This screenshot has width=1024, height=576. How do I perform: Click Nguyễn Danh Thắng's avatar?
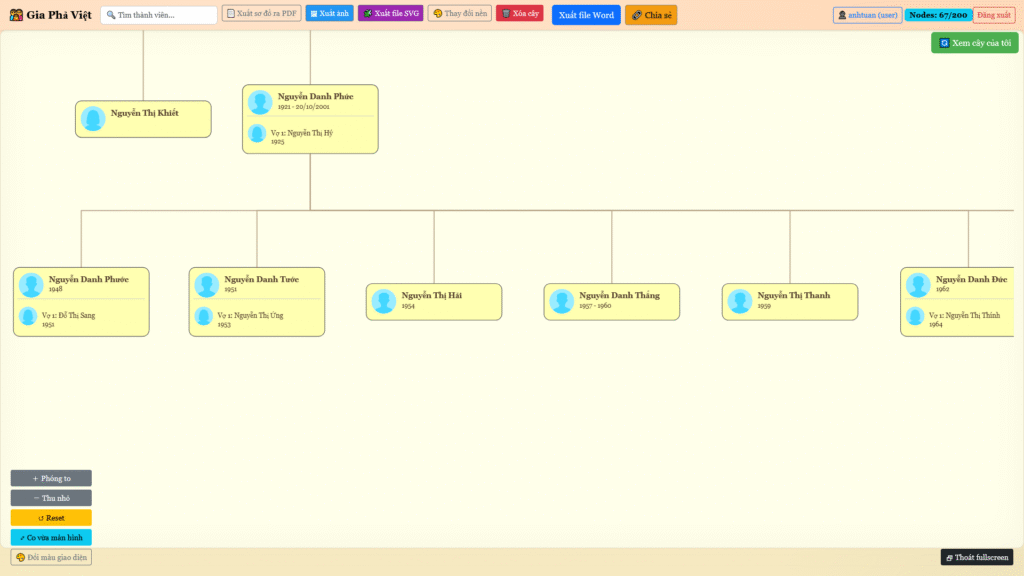(561, 302)
